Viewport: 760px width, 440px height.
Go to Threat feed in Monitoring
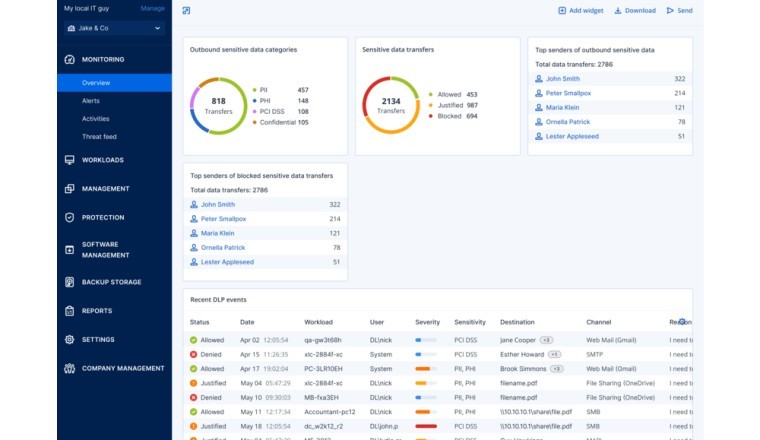point(99,136)
